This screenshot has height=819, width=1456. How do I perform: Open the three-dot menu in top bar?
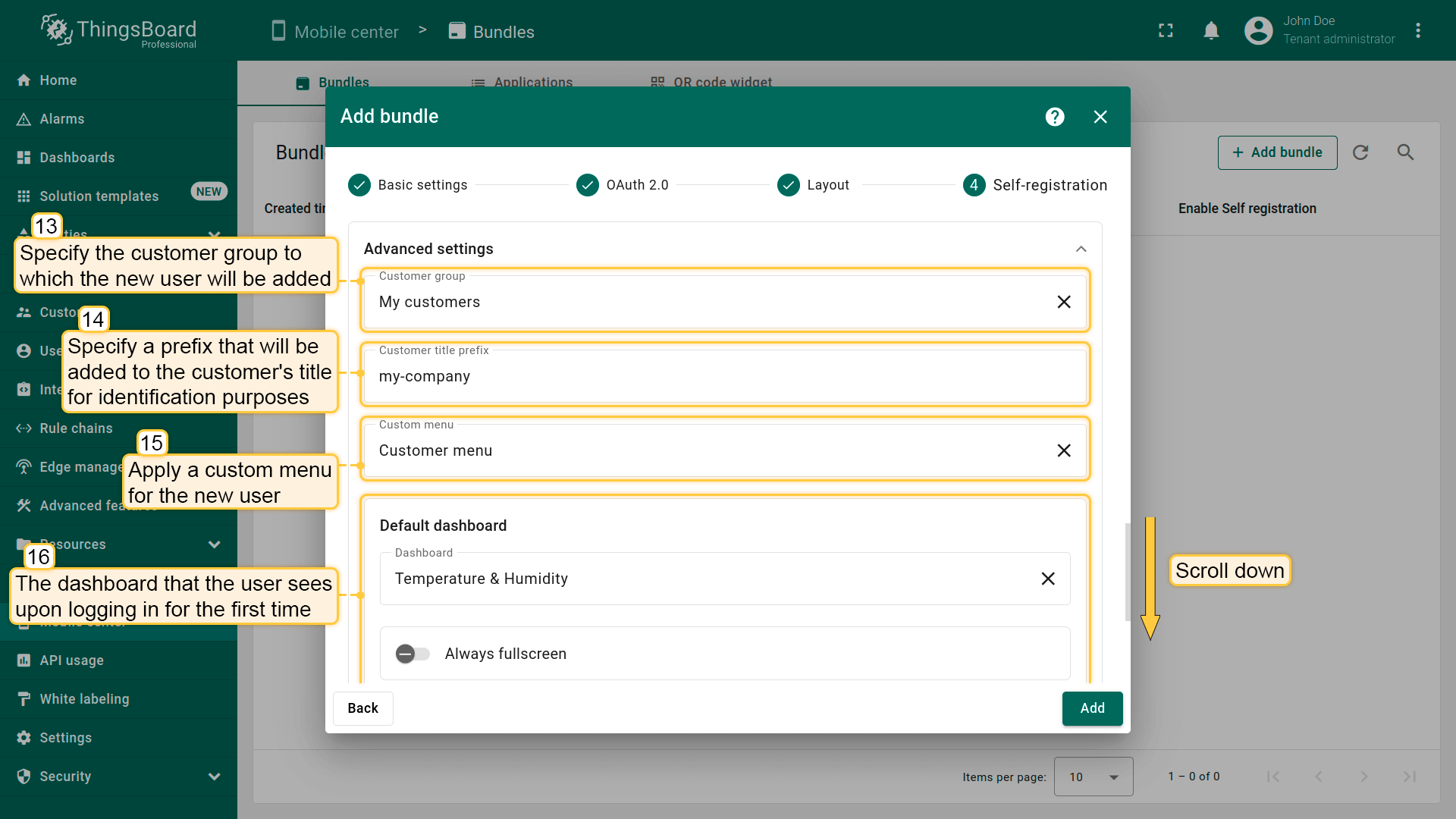(x=1417, y=31)
